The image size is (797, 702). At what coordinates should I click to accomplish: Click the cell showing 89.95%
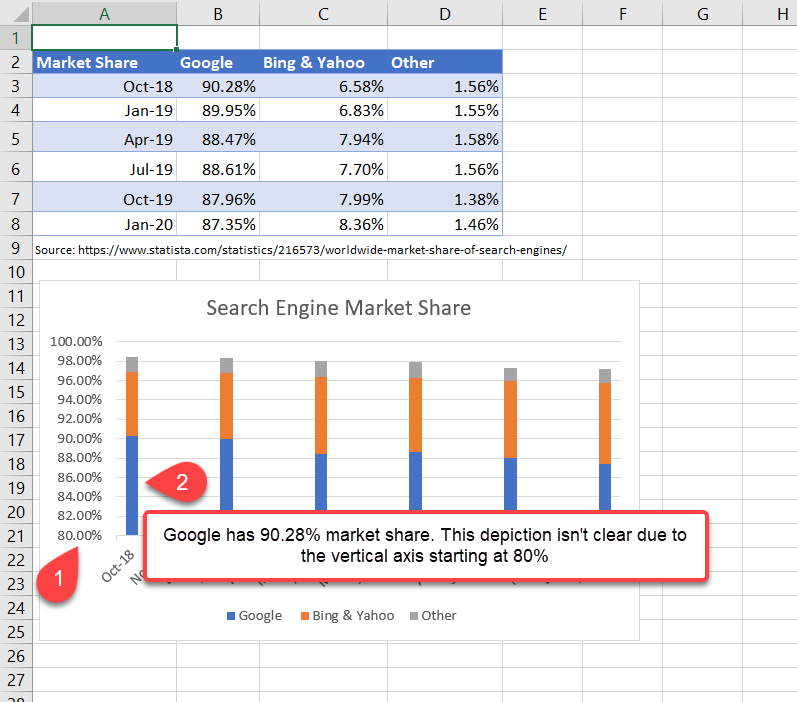pos(218,110)
